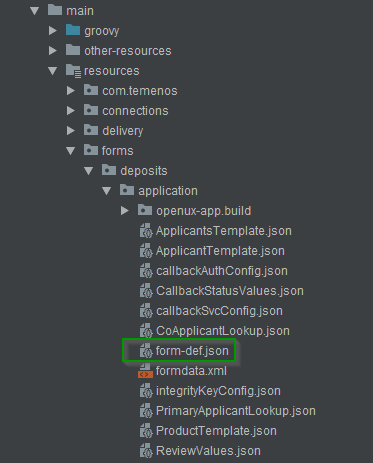Click the com.temenos package folder icon
The width and height of the screenshot is (373, 463).
91,90
